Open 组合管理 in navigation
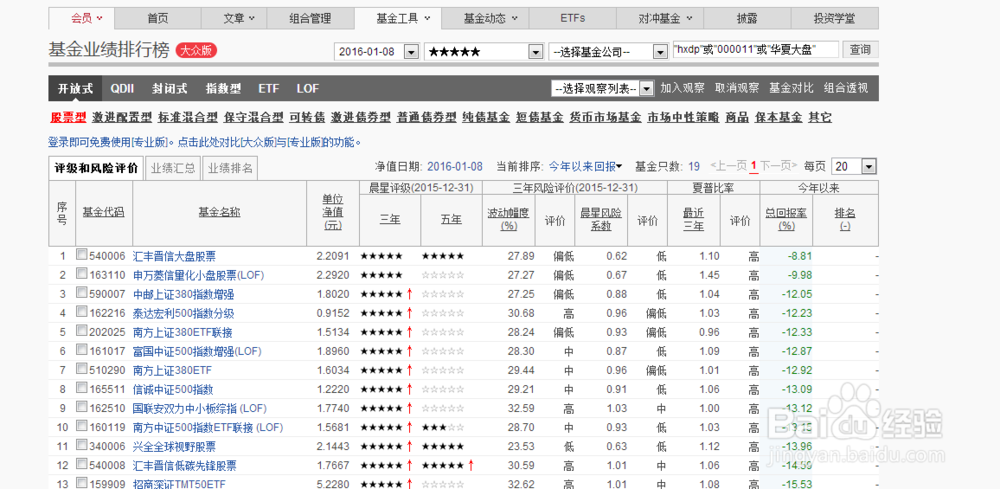 [x=310, y=18]
